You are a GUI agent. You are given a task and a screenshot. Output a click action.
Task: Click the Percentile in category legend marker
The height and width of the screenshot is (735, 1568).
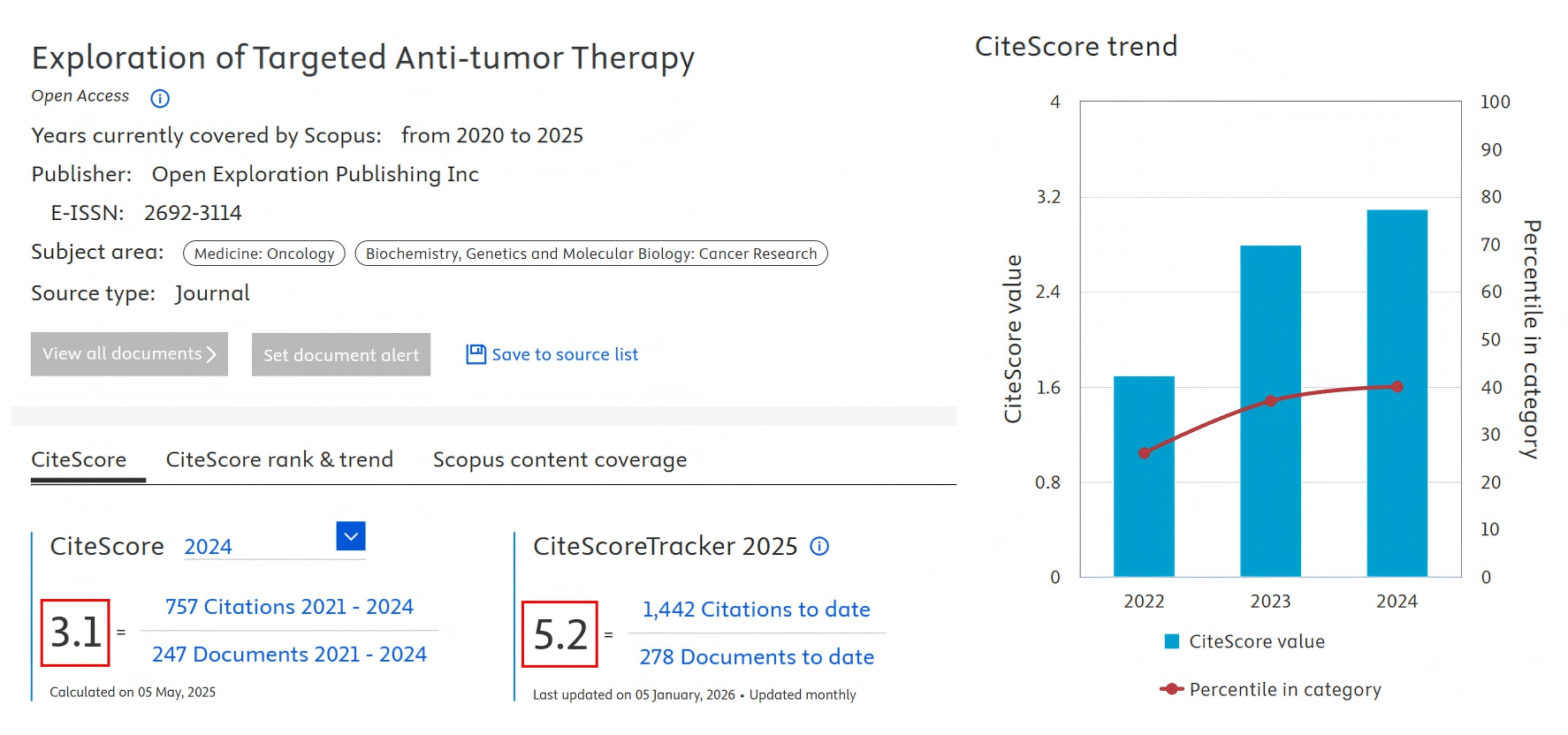(x=1171, y=689)
